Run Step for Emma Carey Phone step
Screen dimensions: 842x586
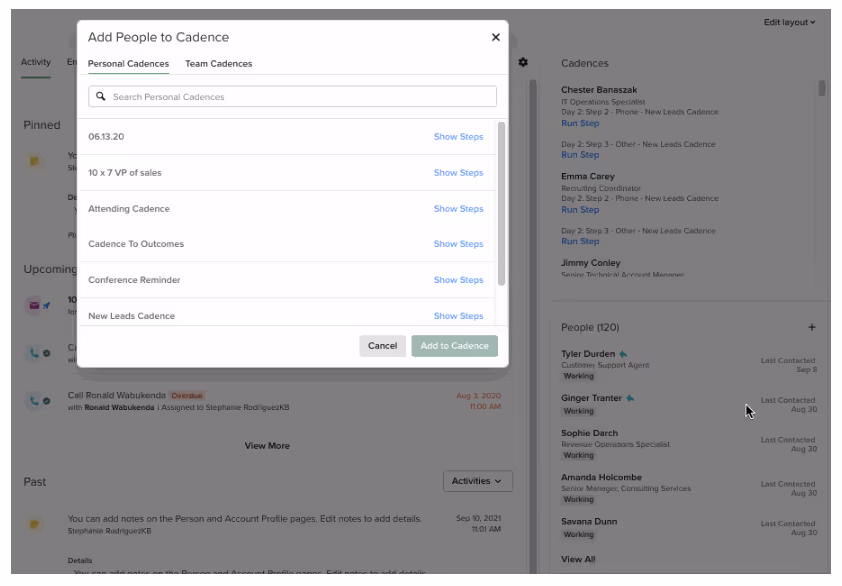pos(580,209)
